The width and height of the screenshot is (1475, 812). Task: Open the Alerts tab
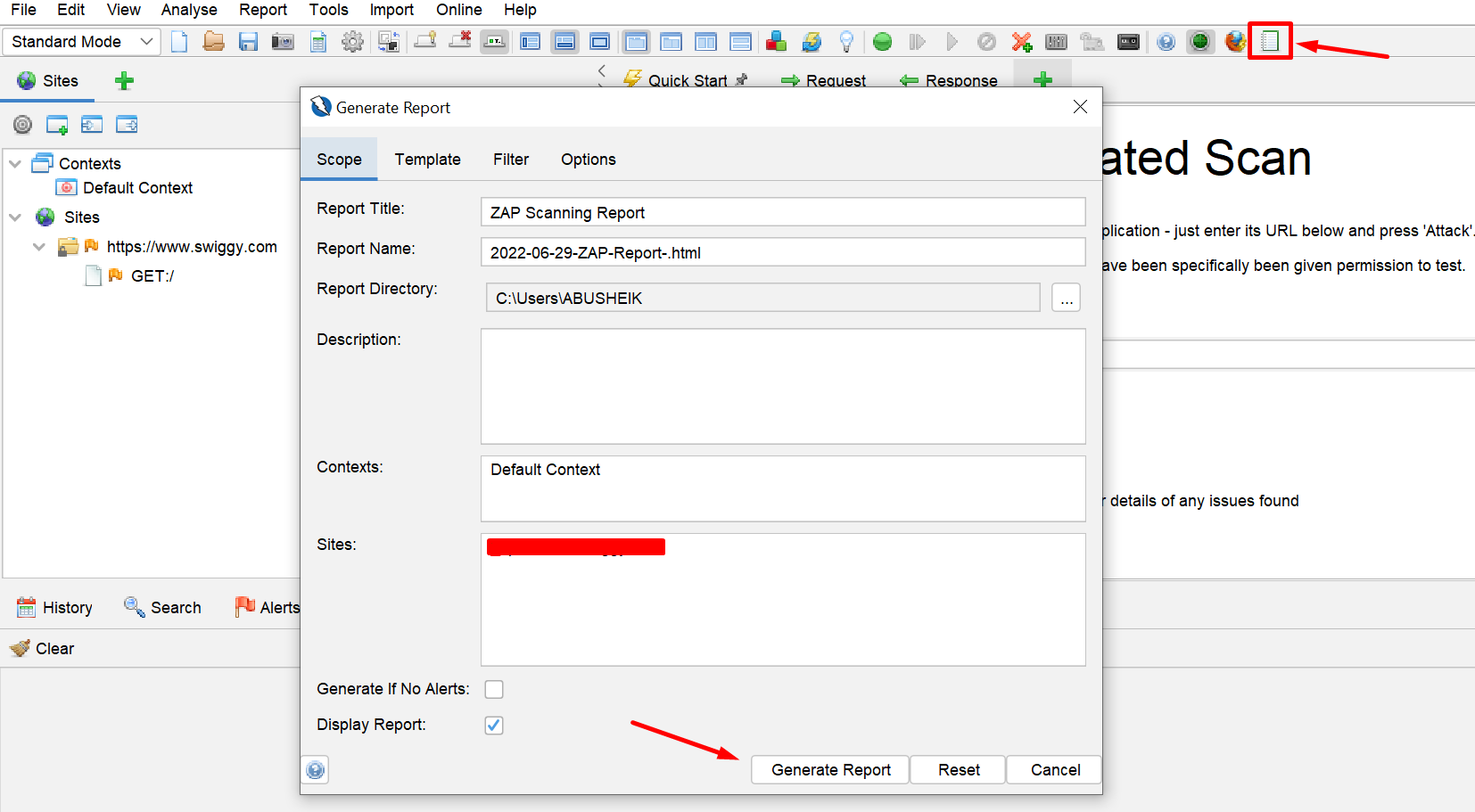[267, 608]
